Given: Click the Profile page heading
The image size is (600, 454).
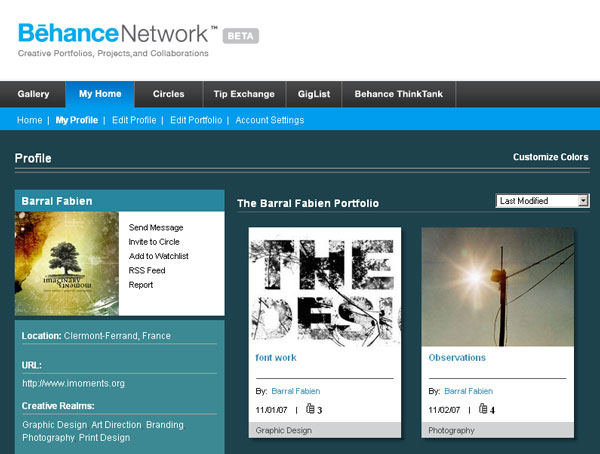Looking at the screenshot, I should pyautogui.click(x=33, y=158).
